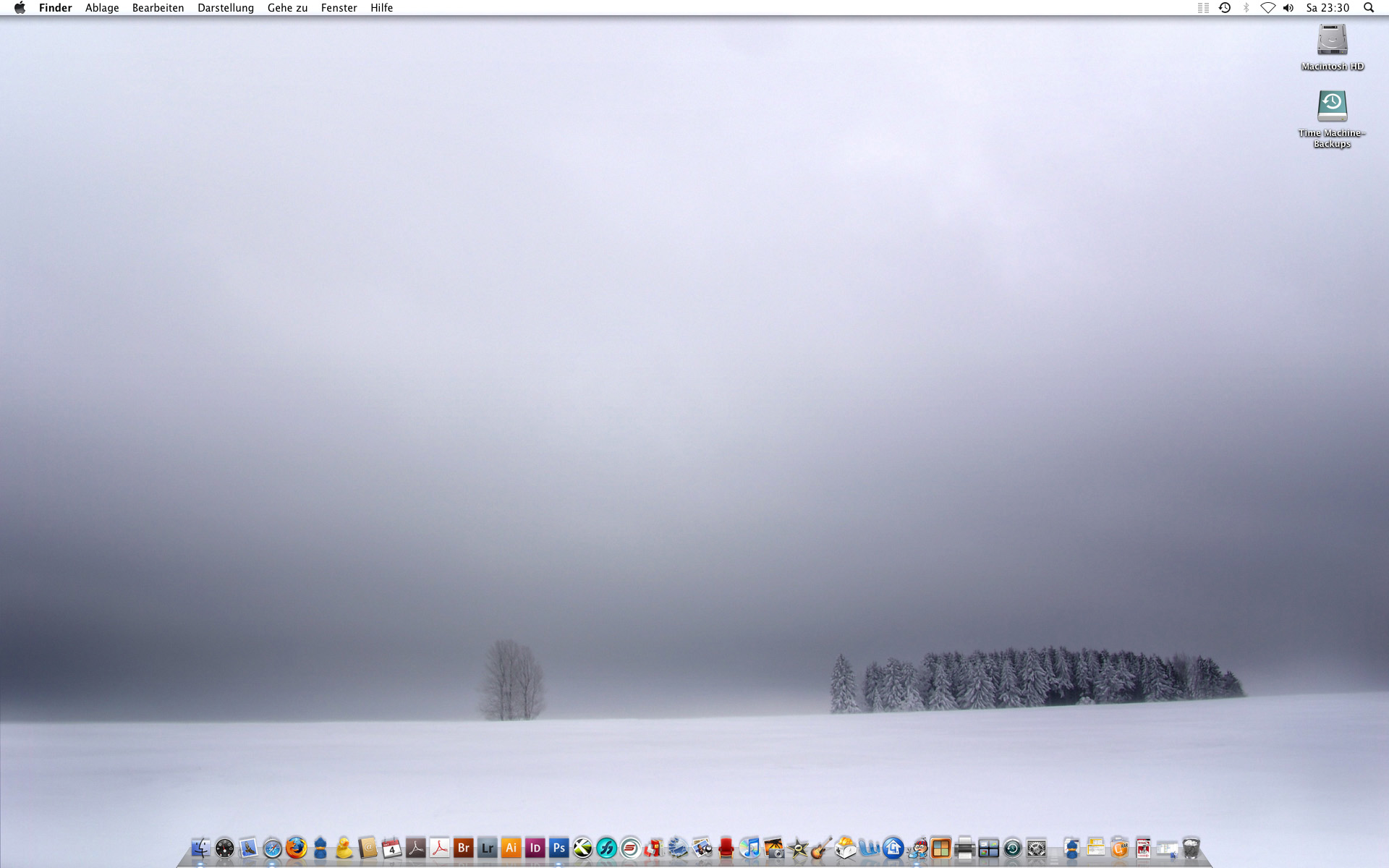Open QuarkXPress icon in Dock
The height and width of the screenshot is (868, 1389).
coord(582,848)
